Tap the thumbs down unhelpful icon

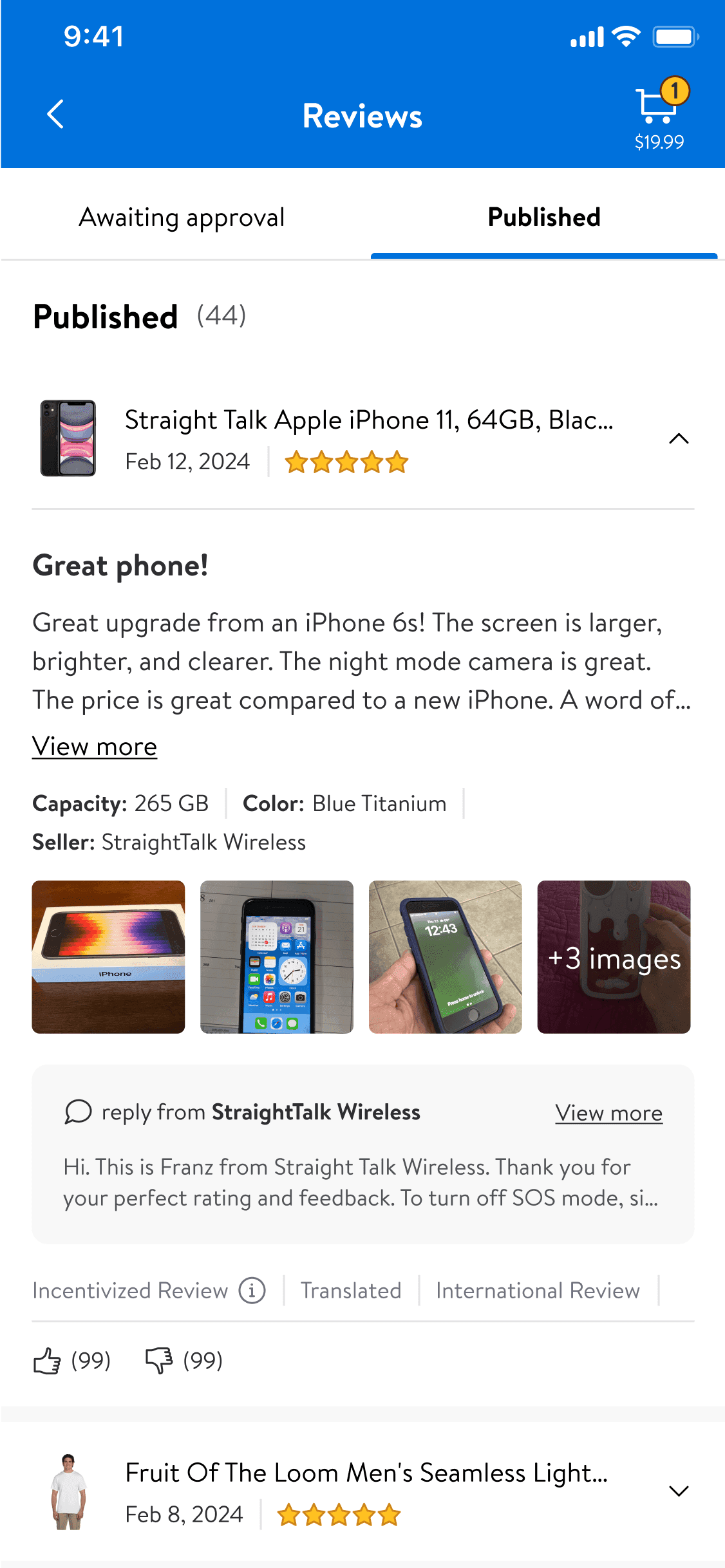pos(159,1361)
